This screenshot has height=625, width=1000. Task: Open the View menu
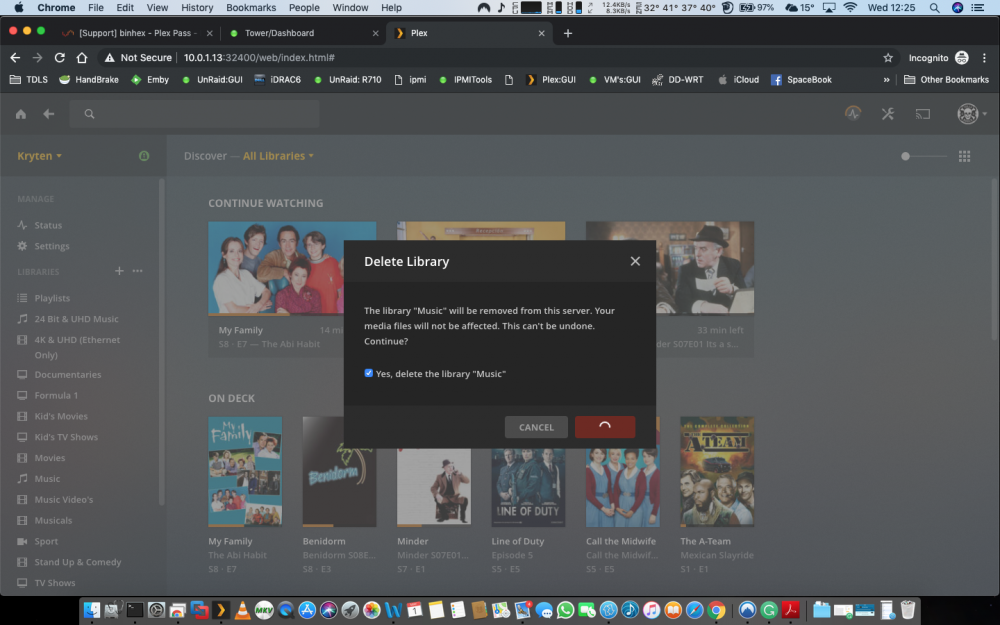[x=157, y=8]
